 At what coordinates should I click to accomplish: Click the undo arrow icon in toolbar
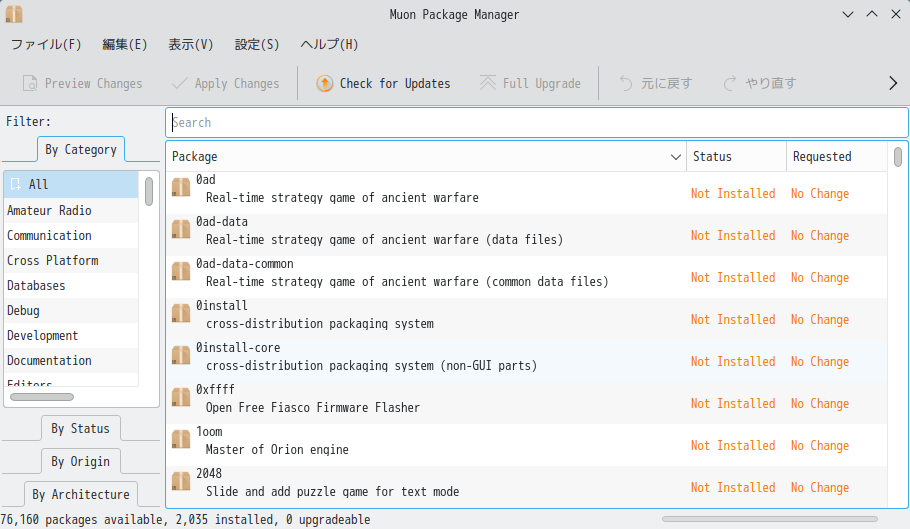pos(626,84)
